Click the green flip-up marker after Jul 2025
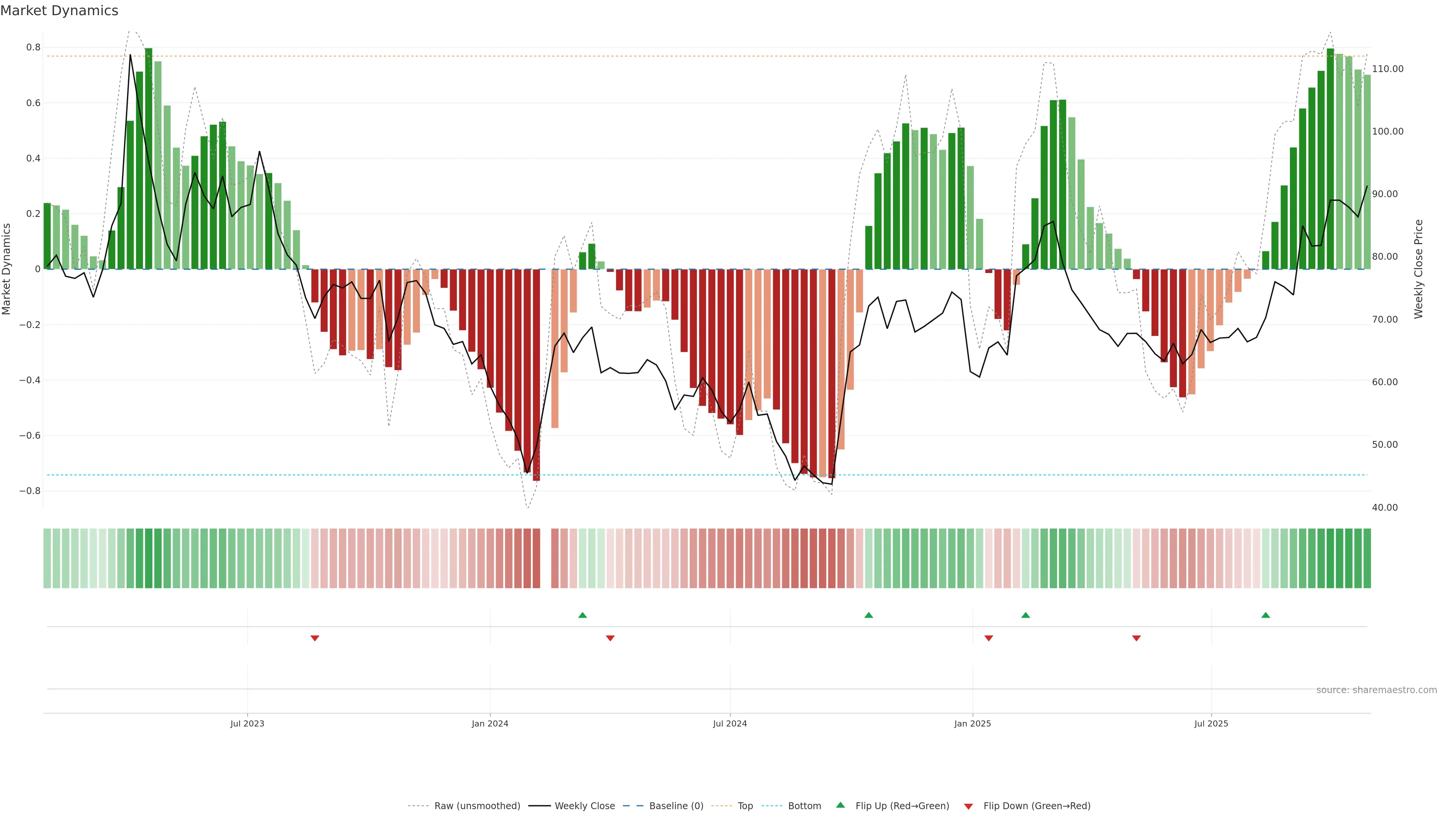This screenshot has width=1456, height=819. [1266, 615]
